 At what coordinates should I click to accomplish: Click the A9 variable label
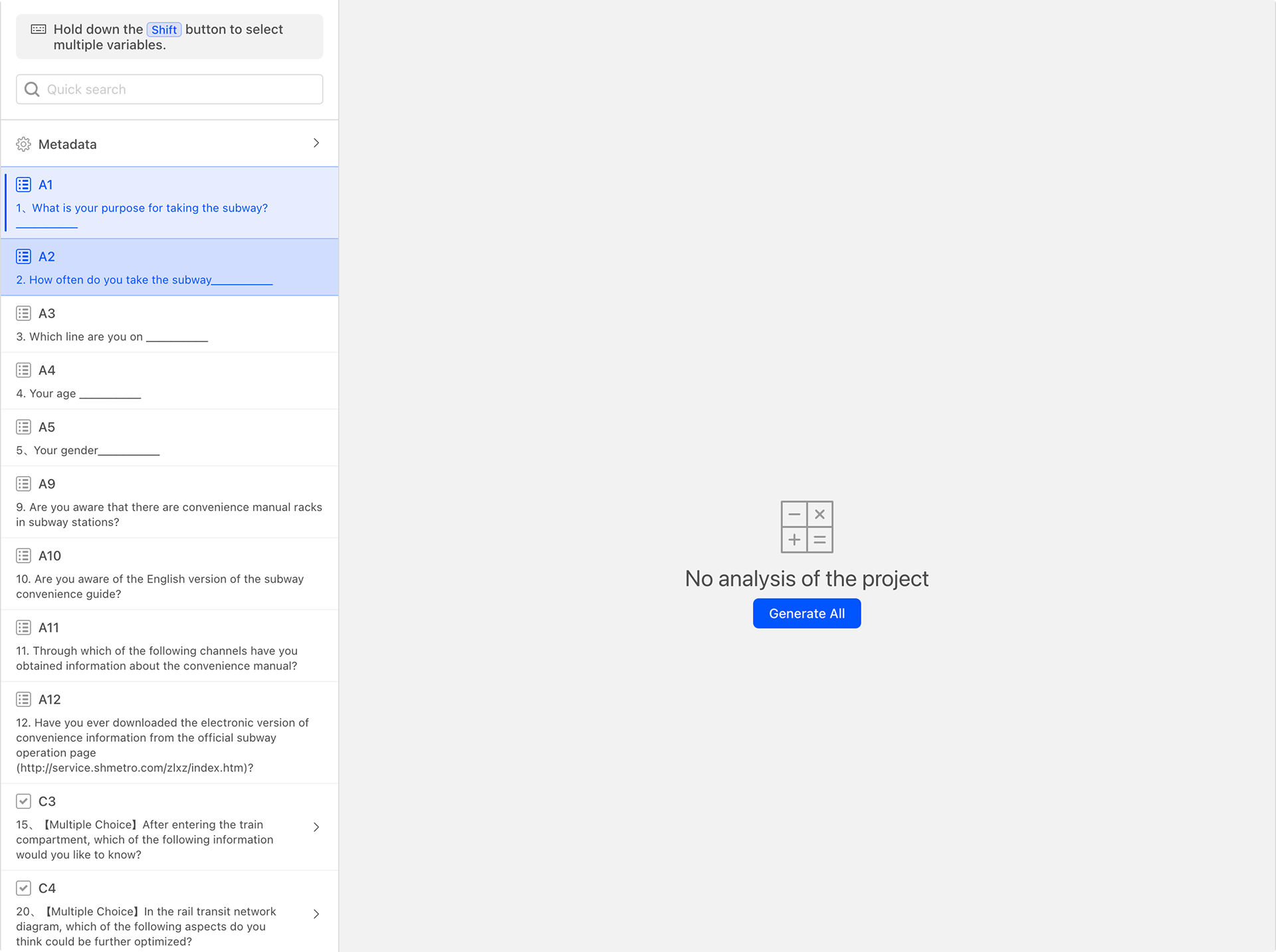click(47, 484)
